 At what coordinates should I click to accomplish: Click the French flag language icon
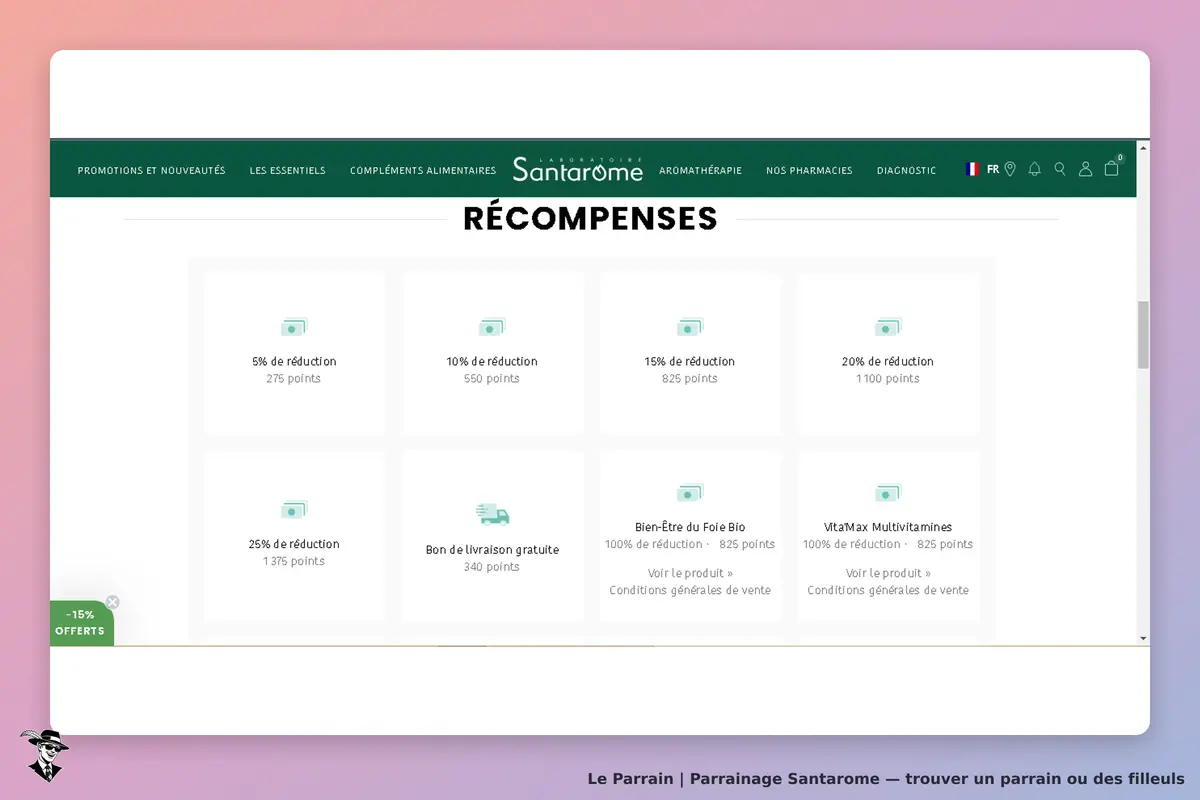972,169
